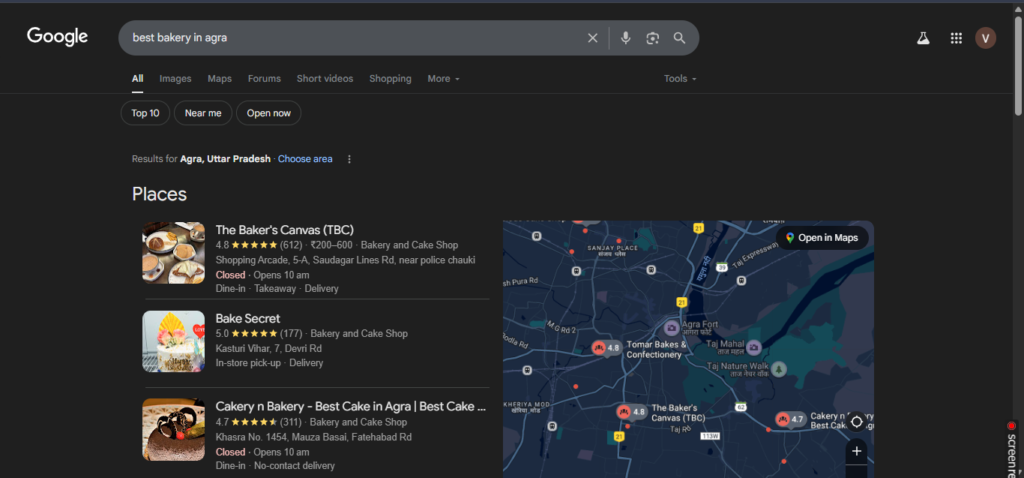Open Google account profile avatar
Viewport: 1024px width, 478px height.
986,38
